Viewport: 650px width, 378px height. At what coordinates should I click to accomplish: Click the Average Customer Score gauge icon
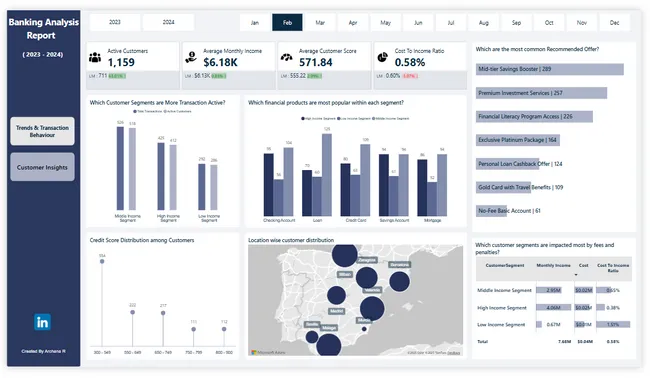(286, 57)
